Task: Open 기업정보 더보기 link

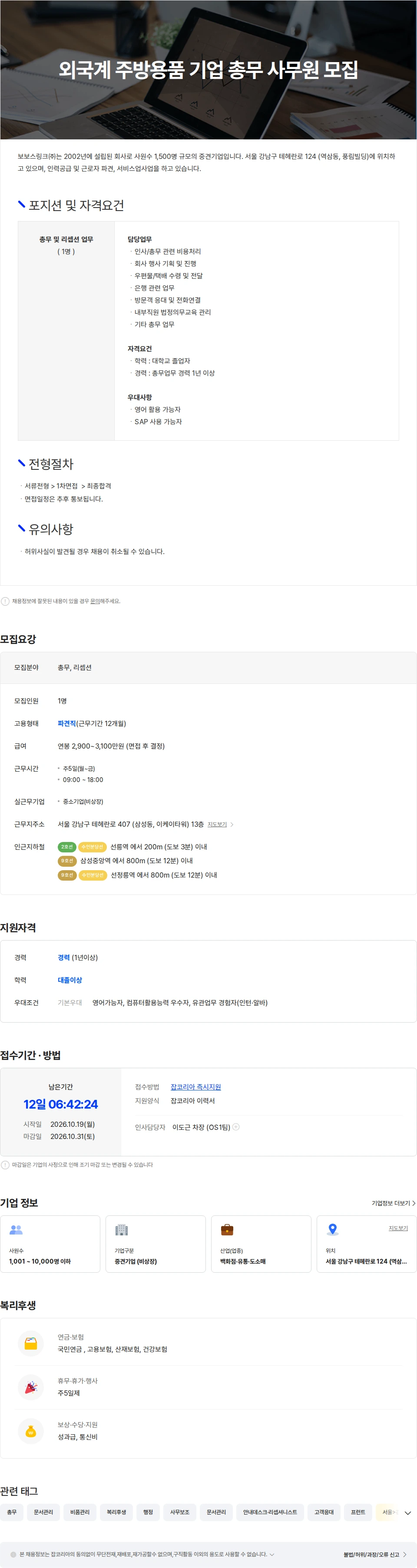Action: pyautogui.click(x=393, y=1203)
